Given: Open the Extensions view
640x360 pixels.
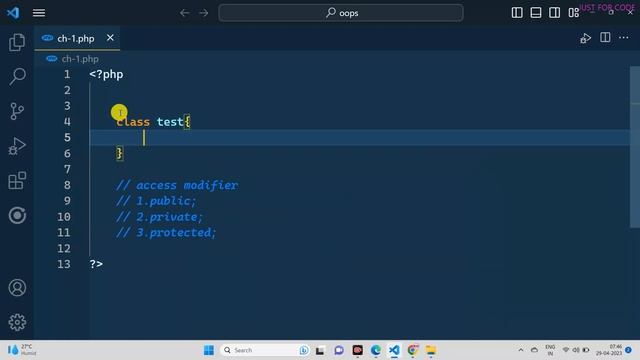Looking at the screenshot, I should [x=17, y=180].
